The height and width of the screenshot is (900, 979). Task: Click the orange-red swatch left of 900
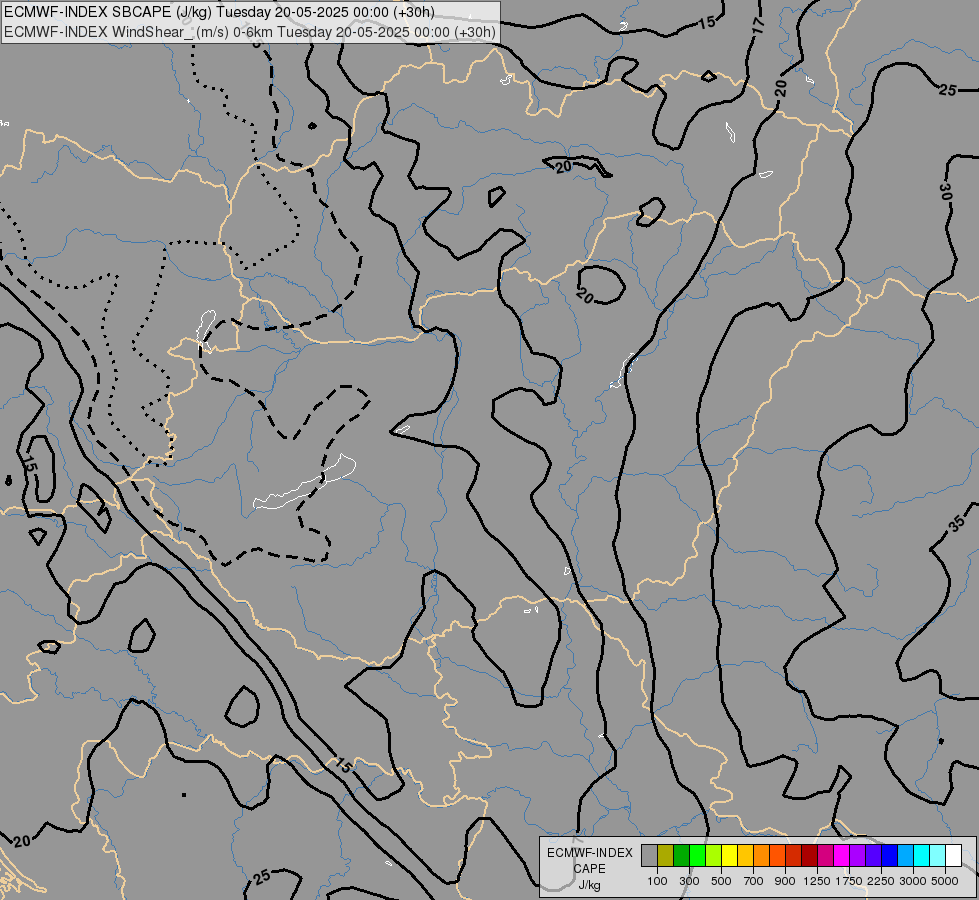pos(777,855)
